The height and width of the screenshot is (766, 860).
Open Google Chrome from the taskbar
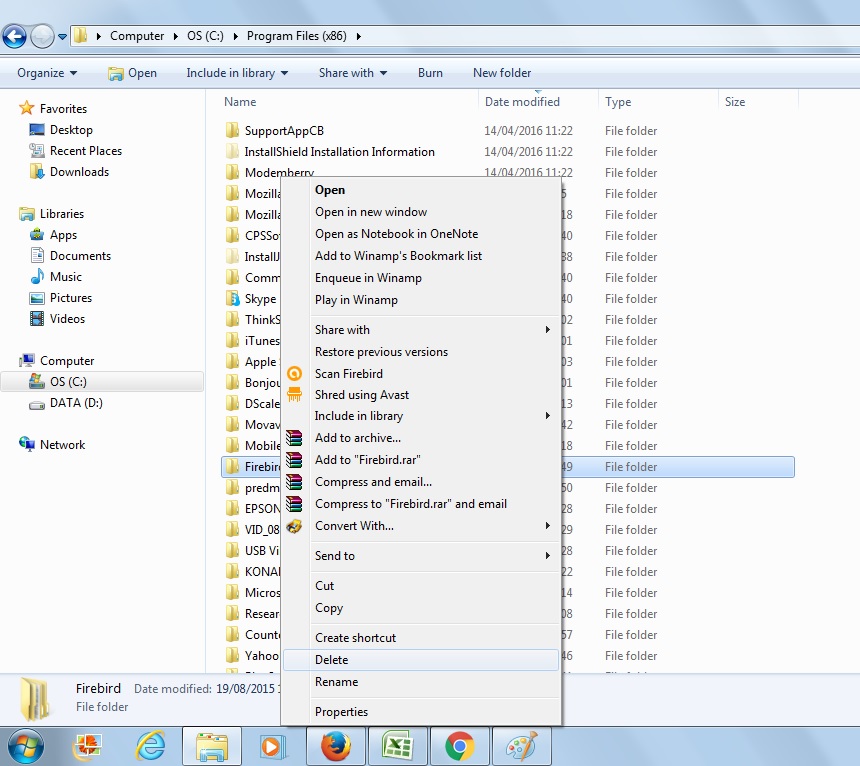pos(460,746)
